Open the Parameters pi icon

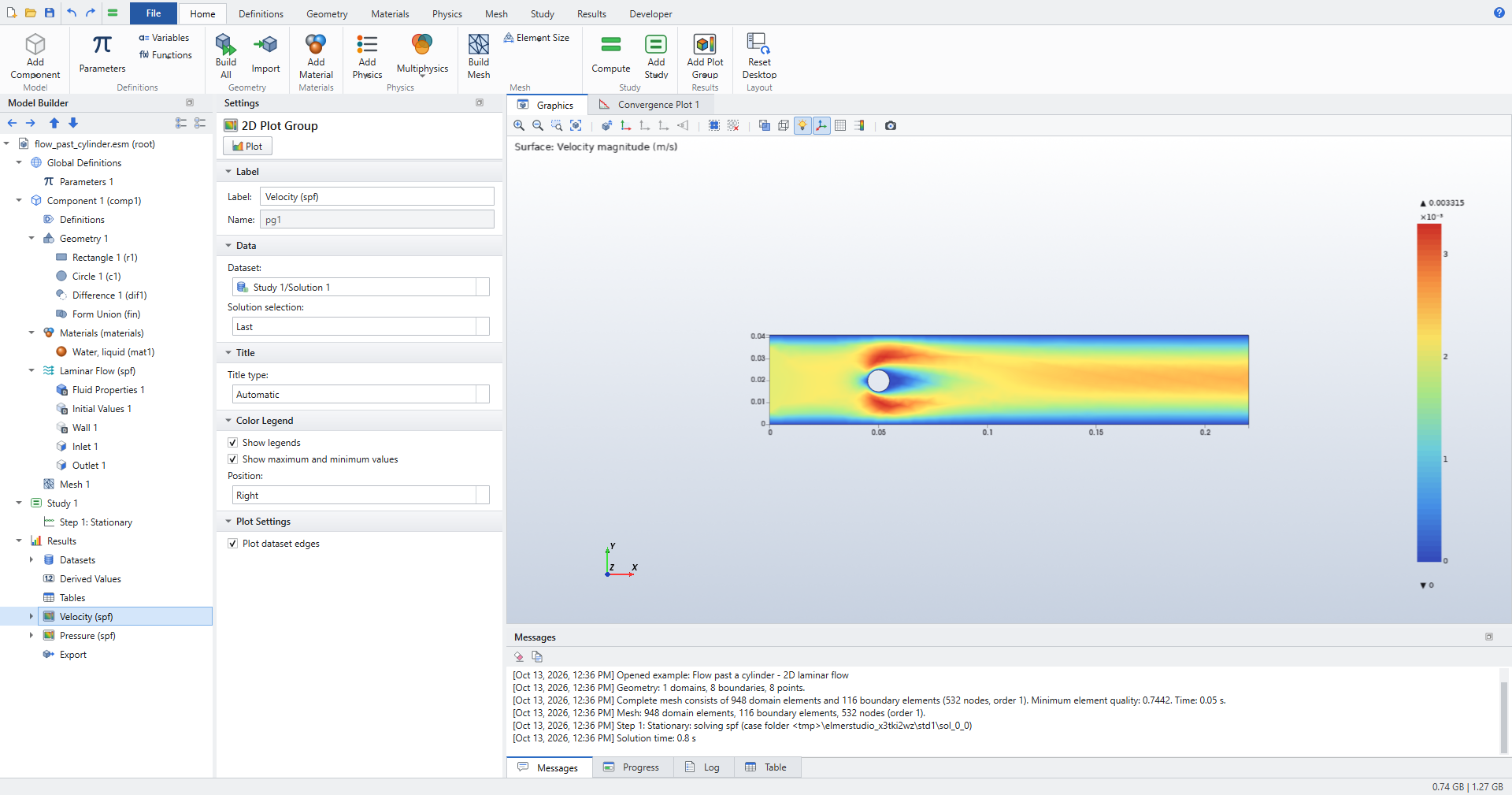tap(102, 54)
